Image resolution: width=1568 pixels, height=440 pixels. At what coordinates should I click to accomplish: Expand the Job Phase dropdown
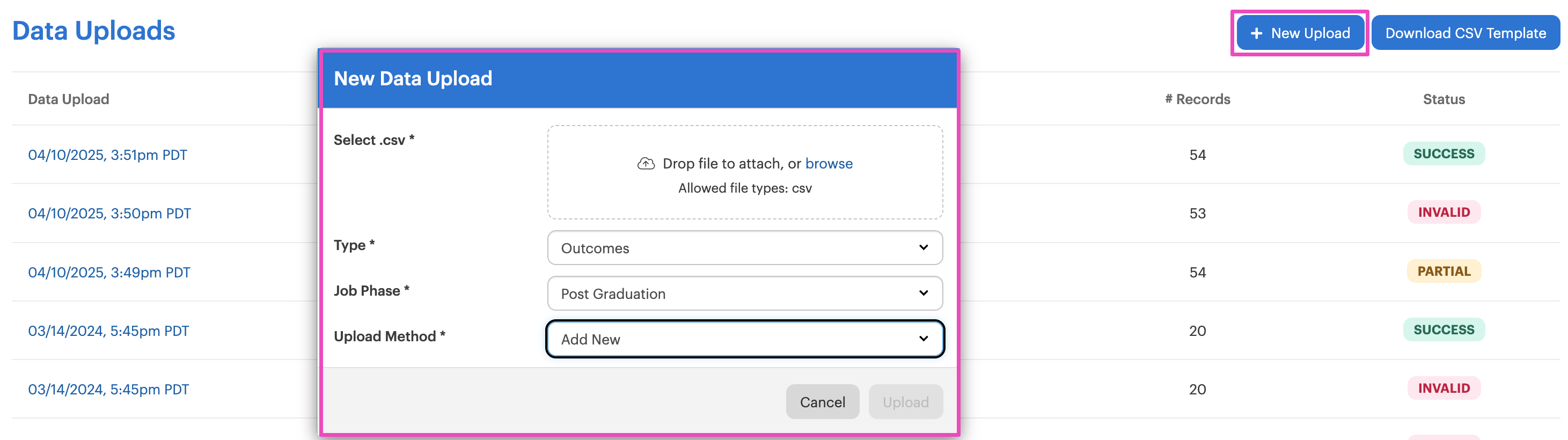744,294
